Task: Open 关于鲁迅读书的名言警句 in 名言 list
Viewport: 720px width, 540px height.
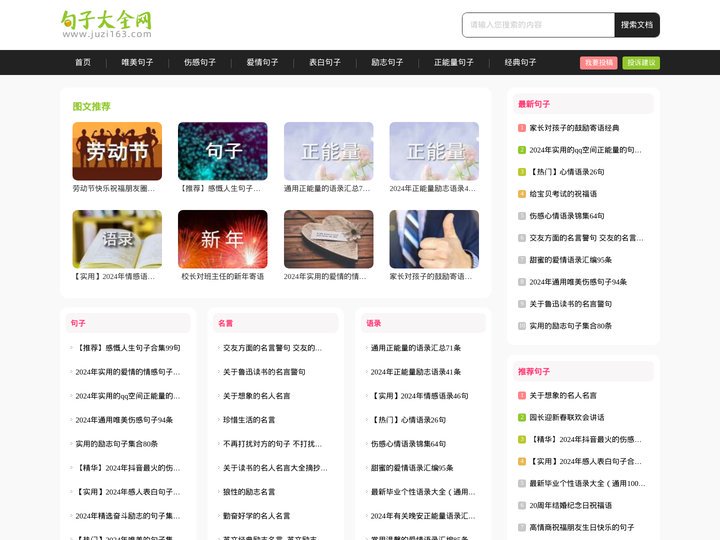Action: [264, 372]
